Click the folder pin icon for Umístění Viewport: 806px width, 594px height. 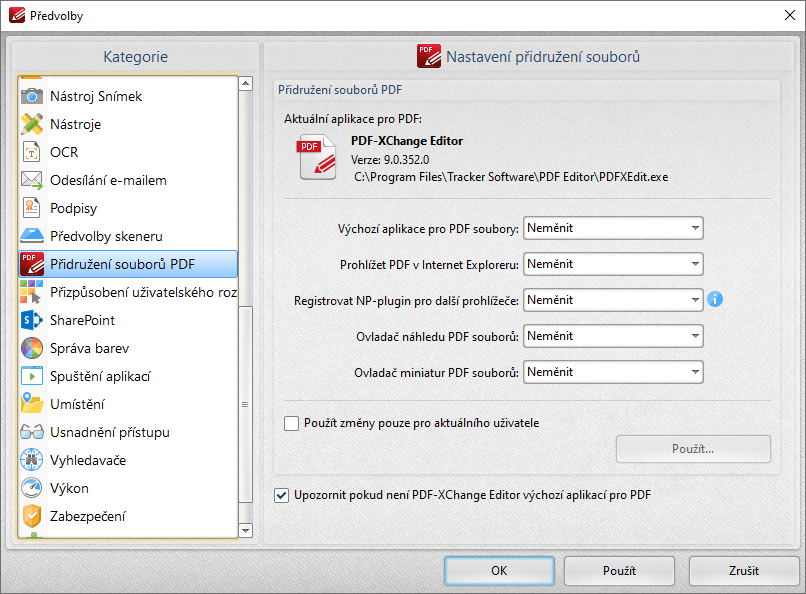[31, 404]
